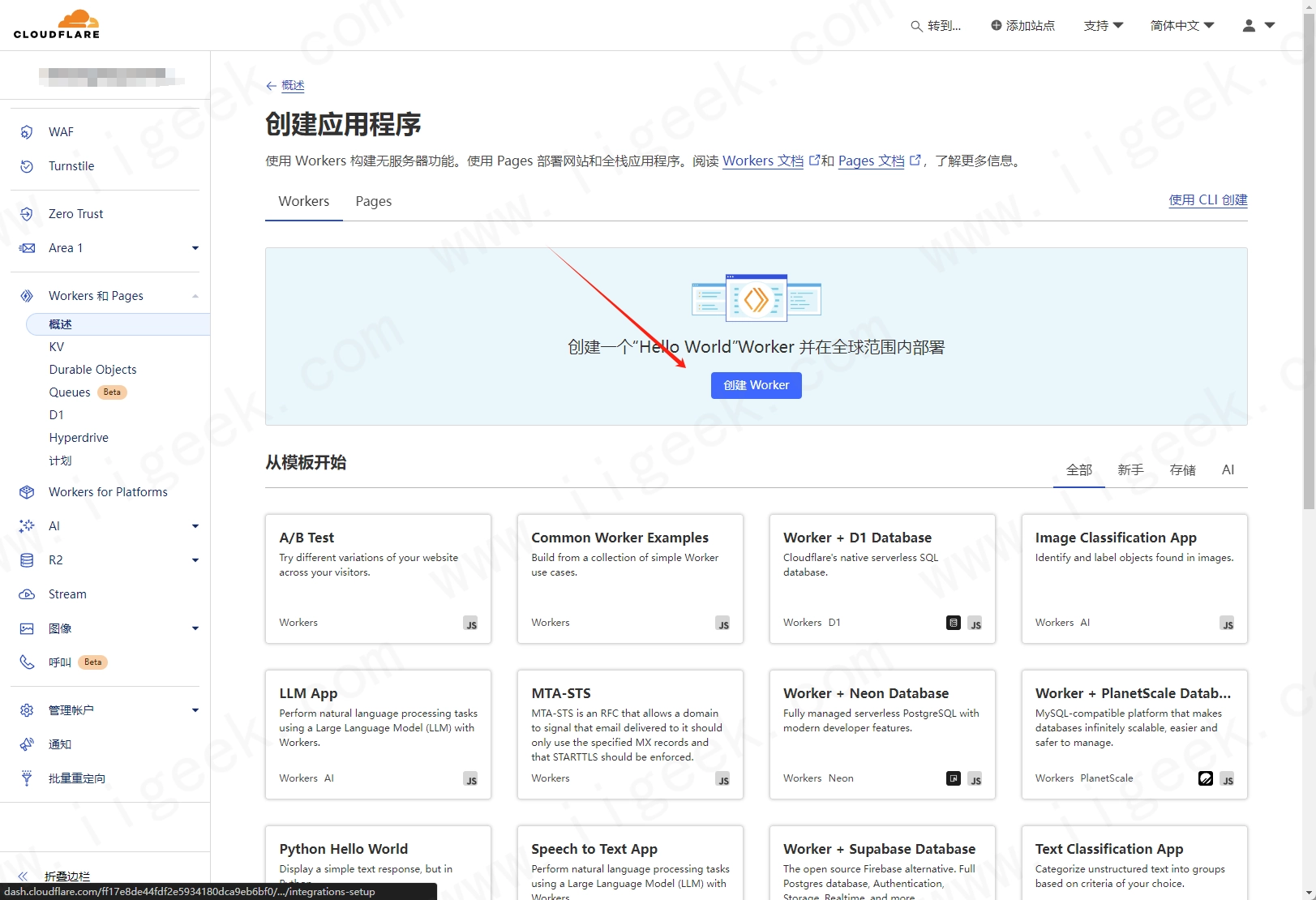Expand the 图像 sidebar dropdown arrow
The height and width of the screenshot is (900, 1316).
point(195,628)
